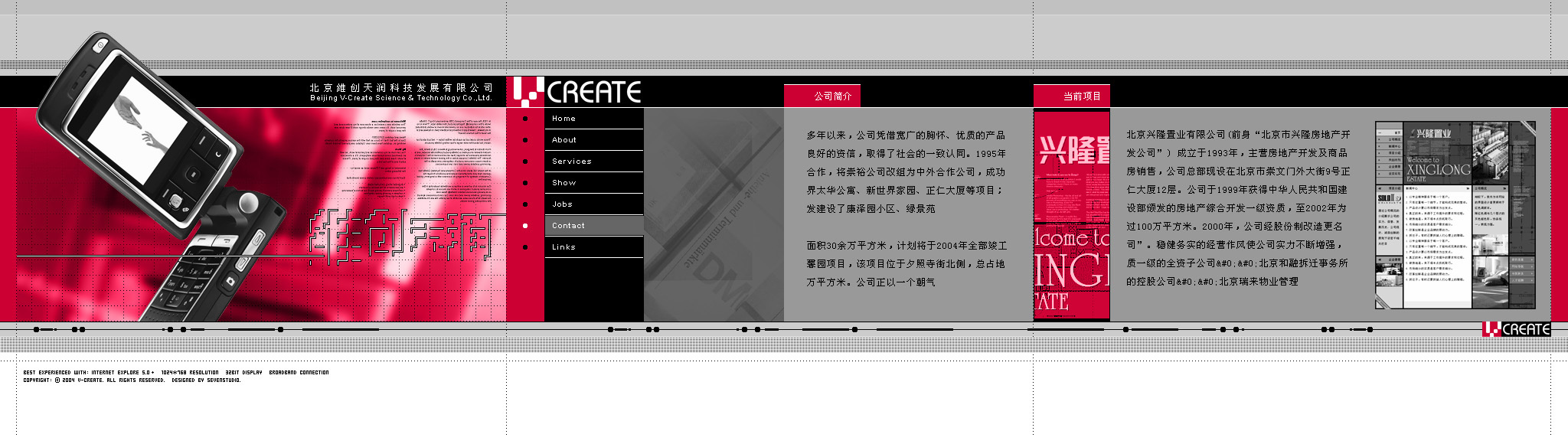Switch to the 当前项目 tab

(x=1072, y=96)
